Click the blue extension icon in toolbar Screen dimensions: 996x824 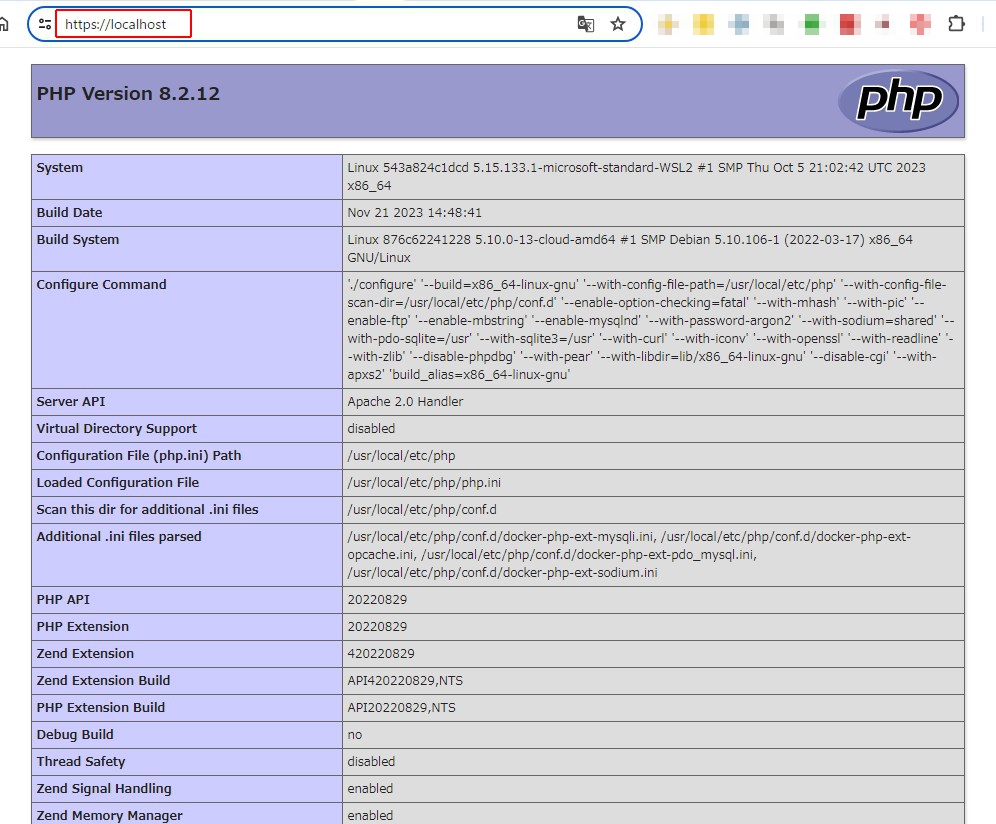(x=739, y=24)
